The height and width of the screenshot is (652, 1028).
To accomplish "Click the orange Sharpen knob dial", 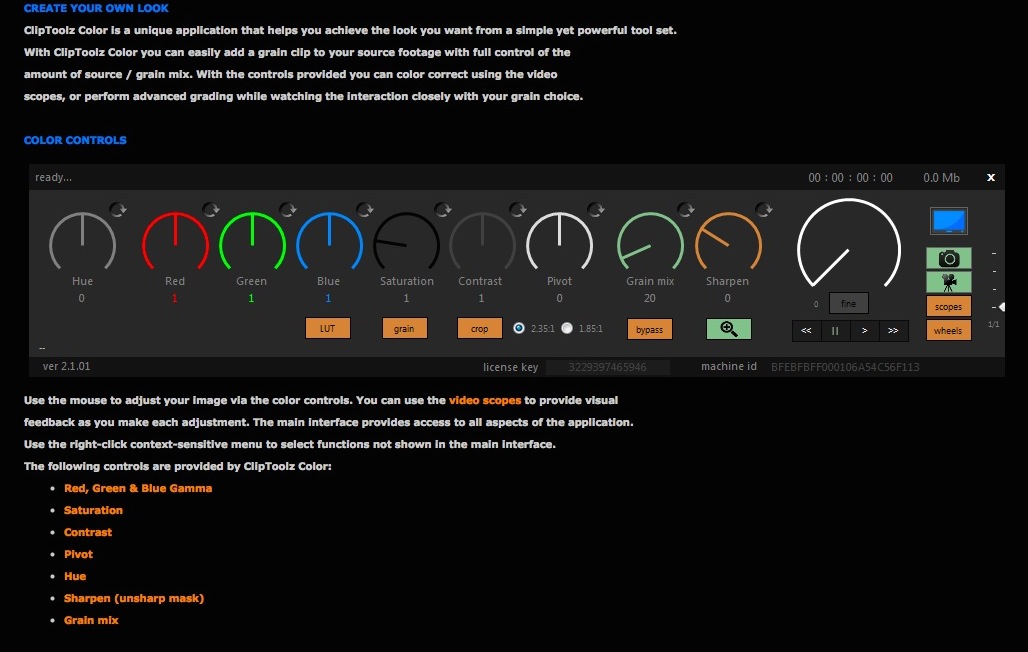I will tap(728, 241).
